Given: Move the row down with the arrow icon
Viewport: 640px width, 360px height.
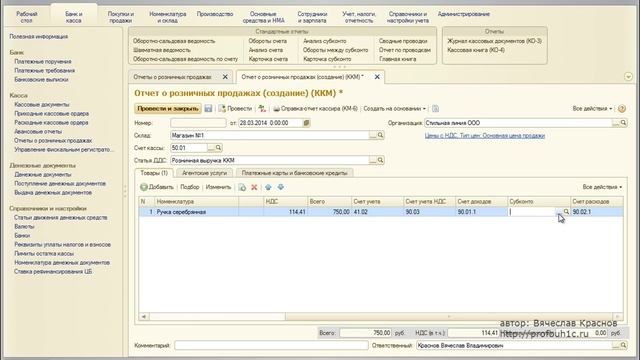Looking at the screenshot, I should click(280, 187).
